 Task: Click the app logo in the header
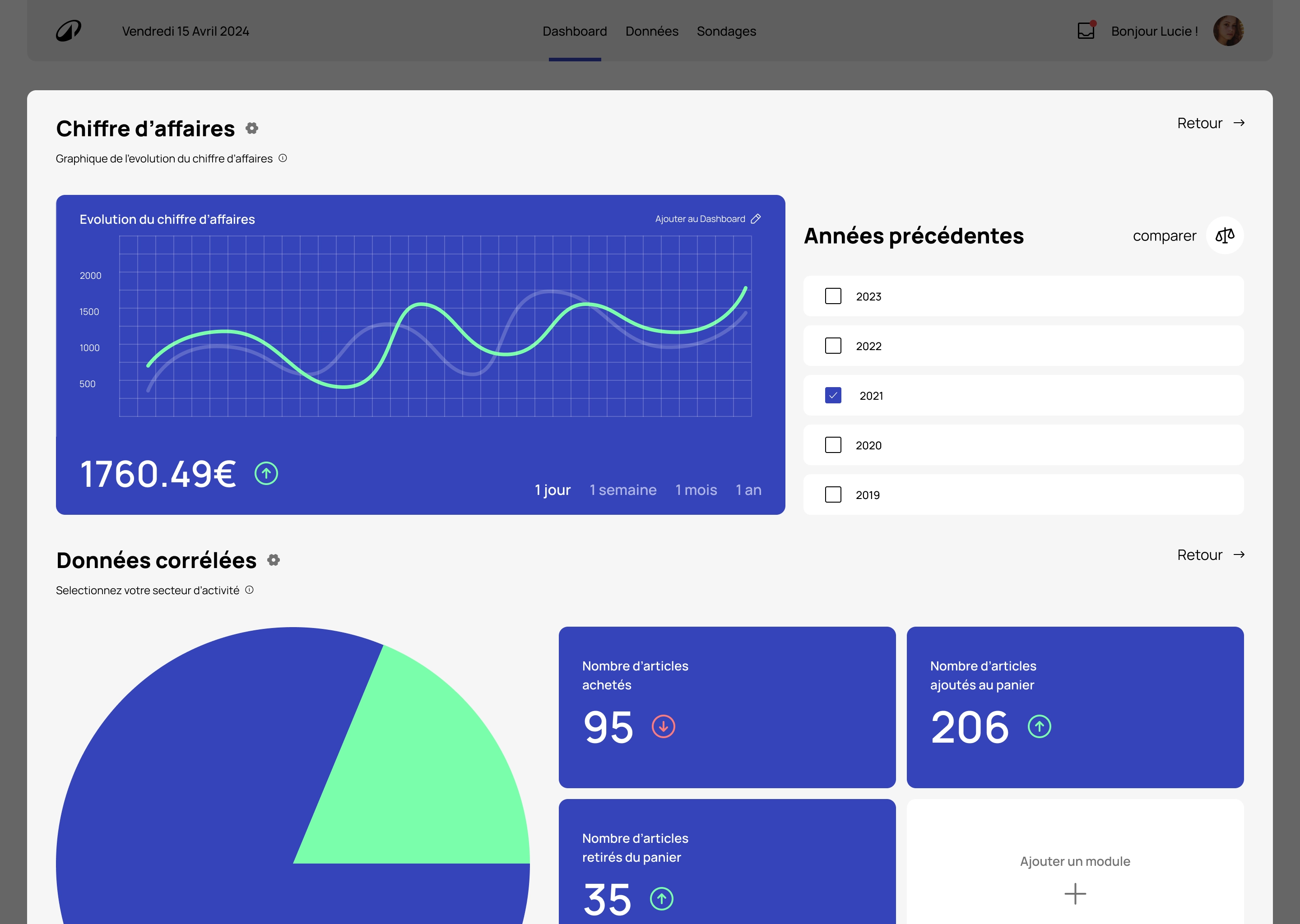(68, 31)
